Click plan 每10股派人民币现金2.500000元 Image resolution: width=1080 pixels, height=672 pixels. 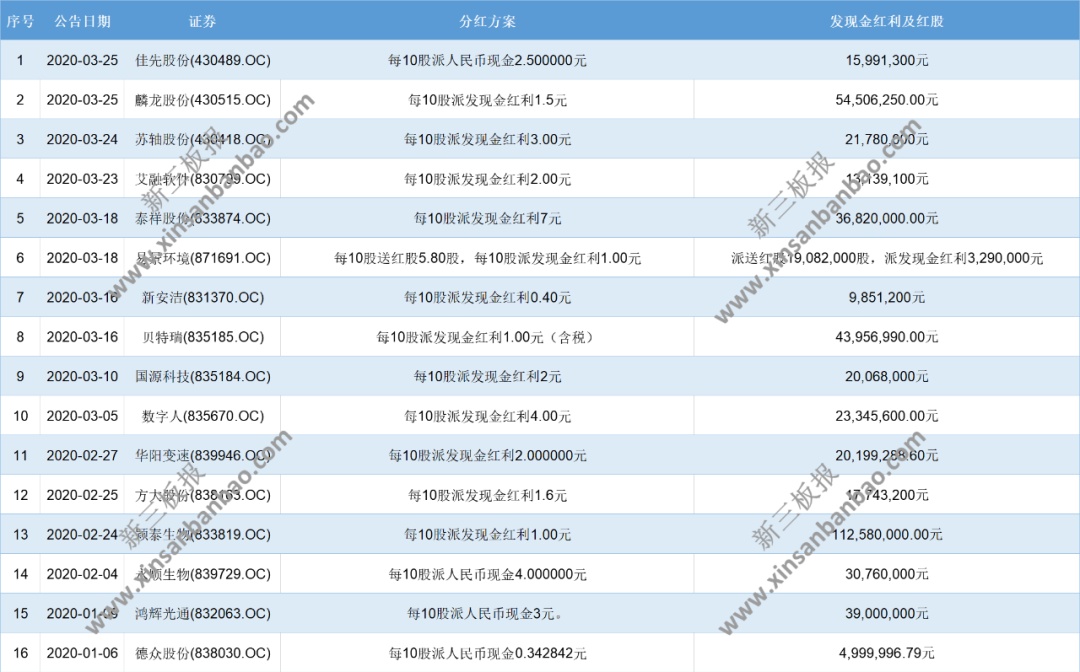488,61
